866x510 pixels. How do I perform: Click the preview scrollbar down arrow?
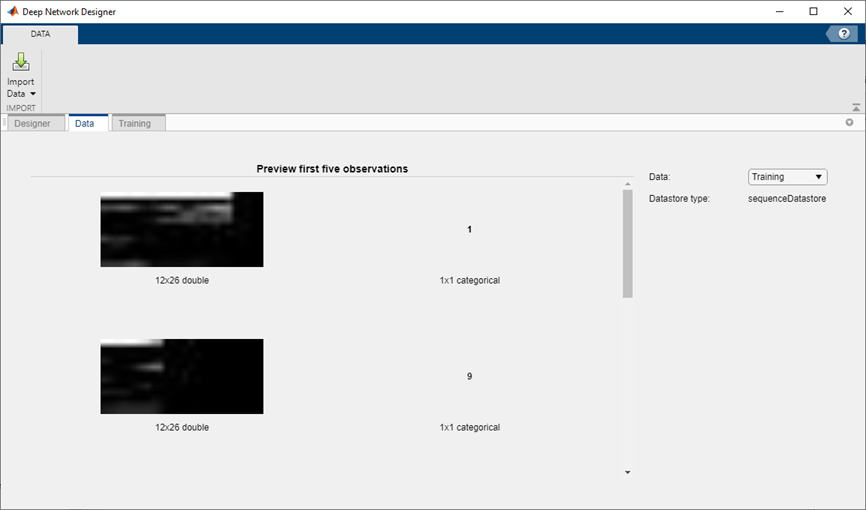coord(627,472)
